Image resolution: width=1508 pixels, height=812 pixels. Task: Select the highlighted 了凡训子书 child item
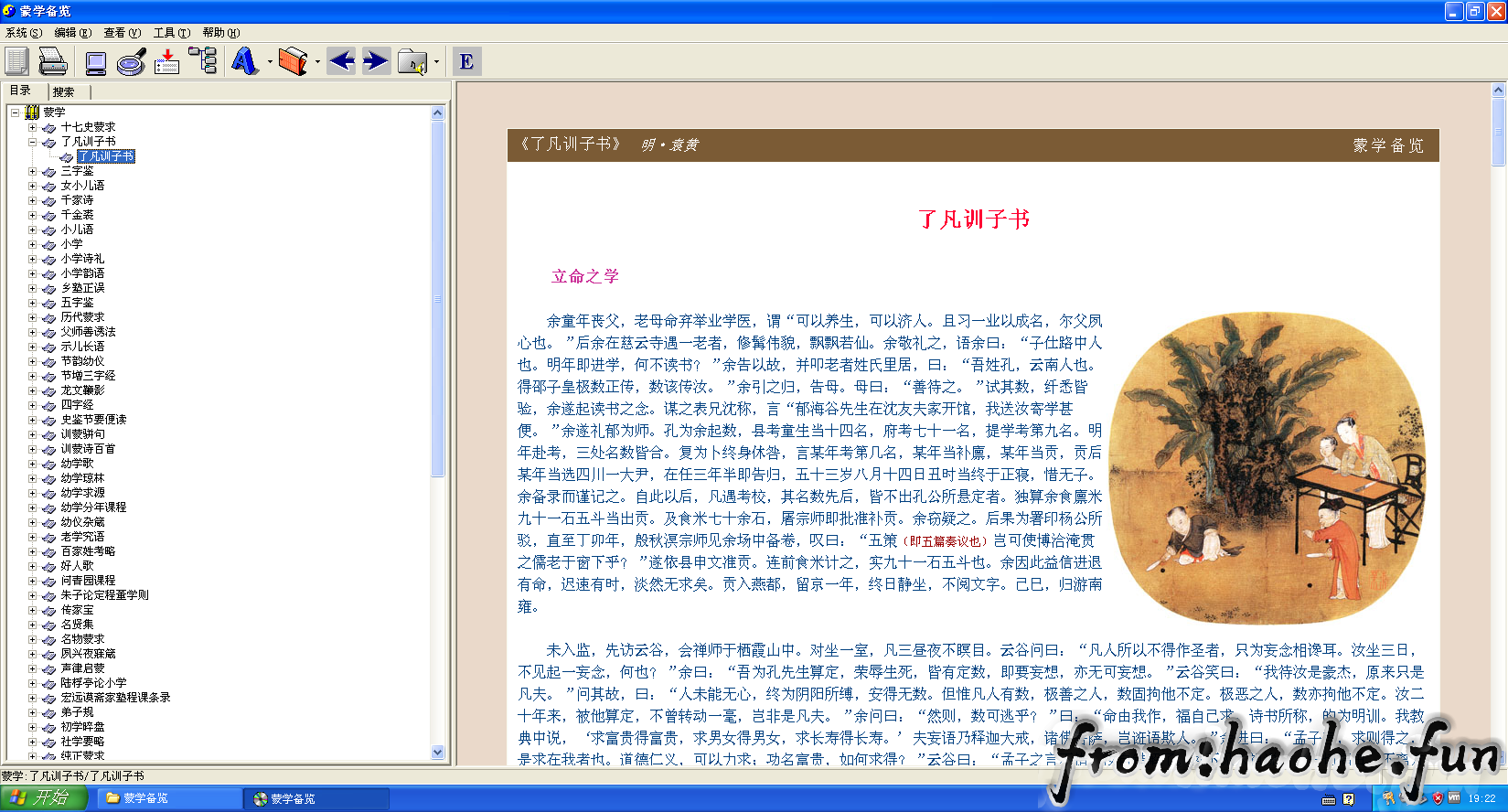coord(106,156)
